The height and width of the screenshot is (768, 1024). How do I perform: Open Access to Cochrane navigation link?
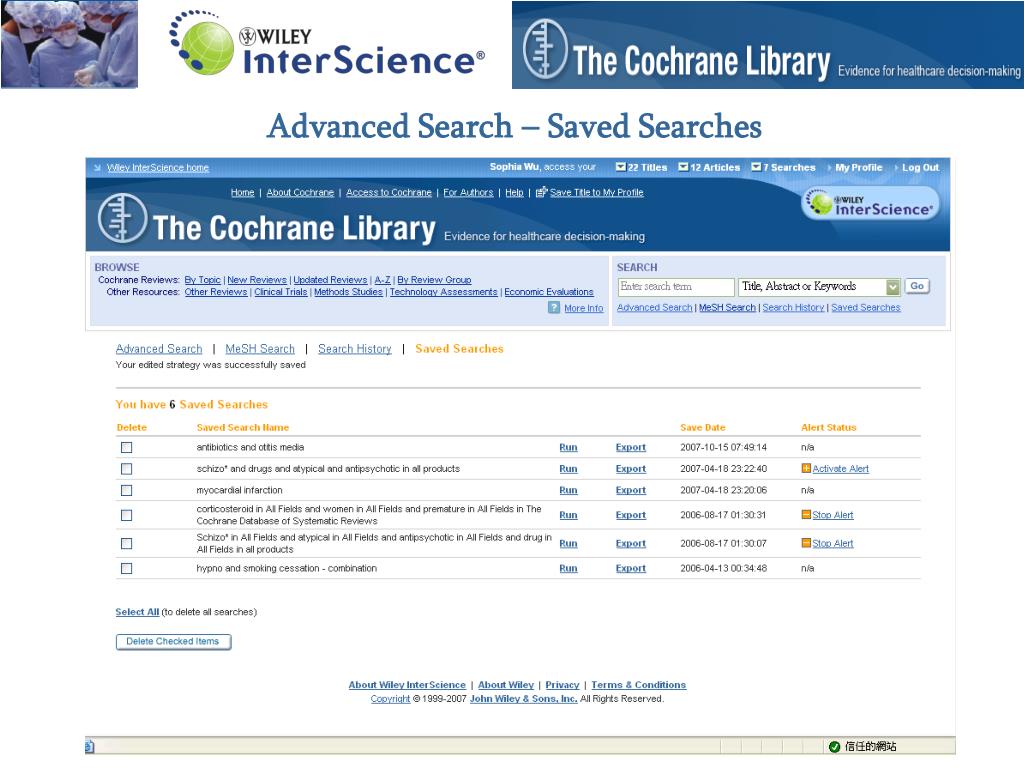[389, 192]
